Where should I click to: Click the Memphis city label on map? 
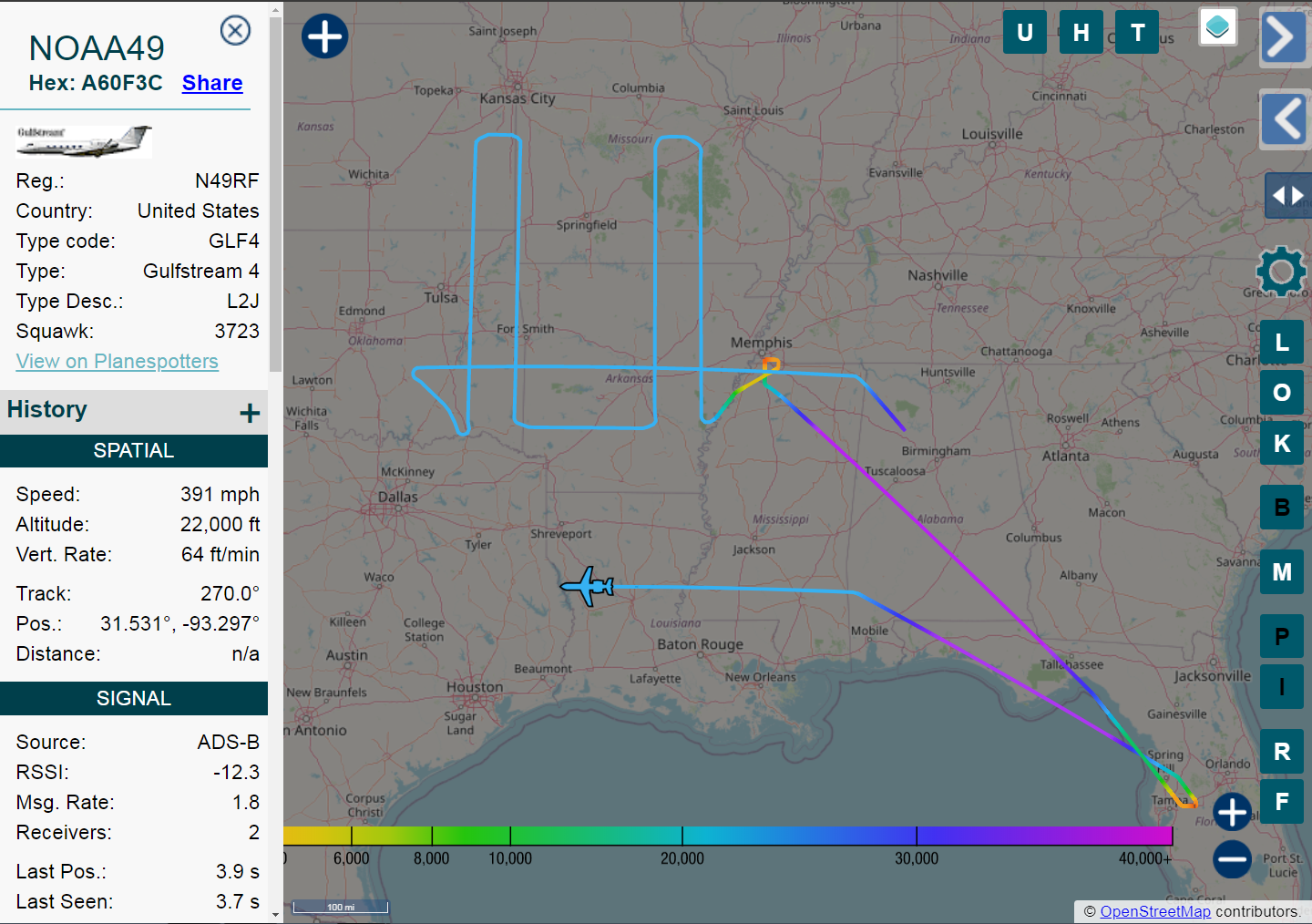tap(762, 343)
